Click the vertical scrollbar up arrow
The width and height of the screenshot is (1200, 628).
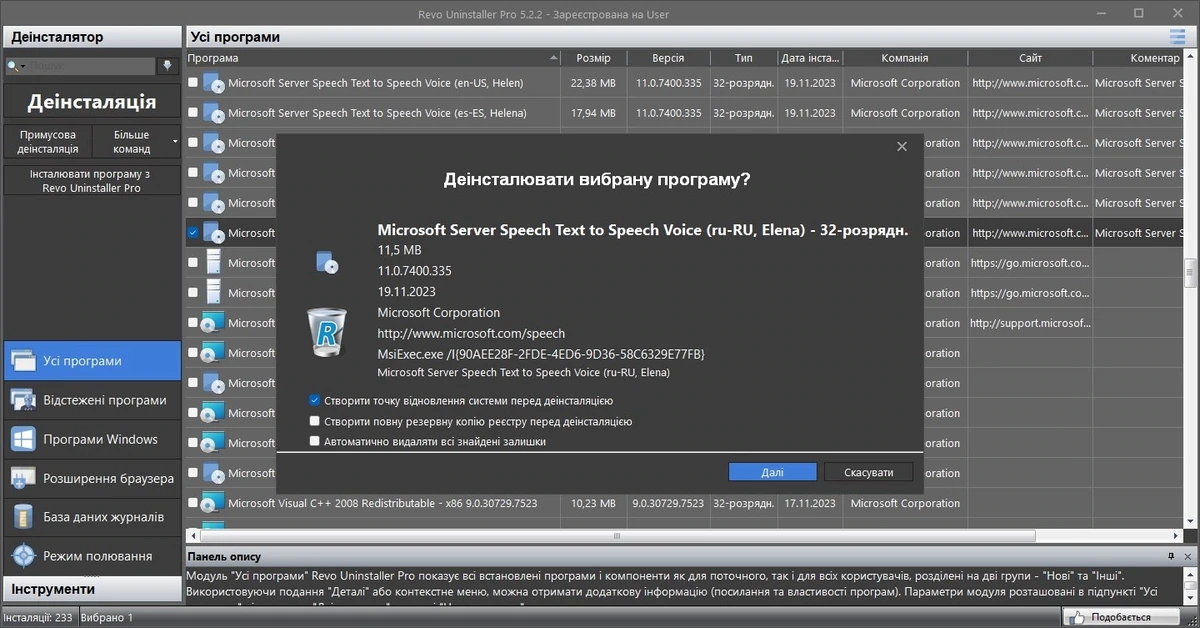tap(1192, 58)
